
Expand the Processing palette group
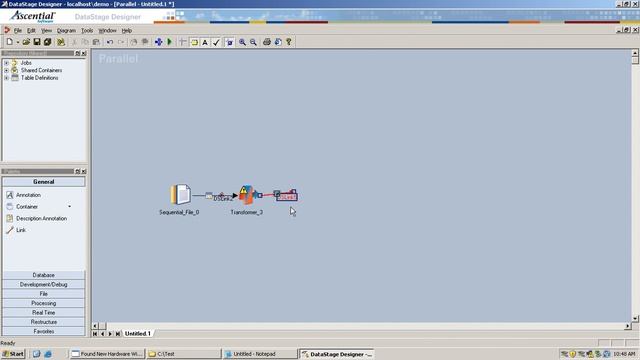44,304
